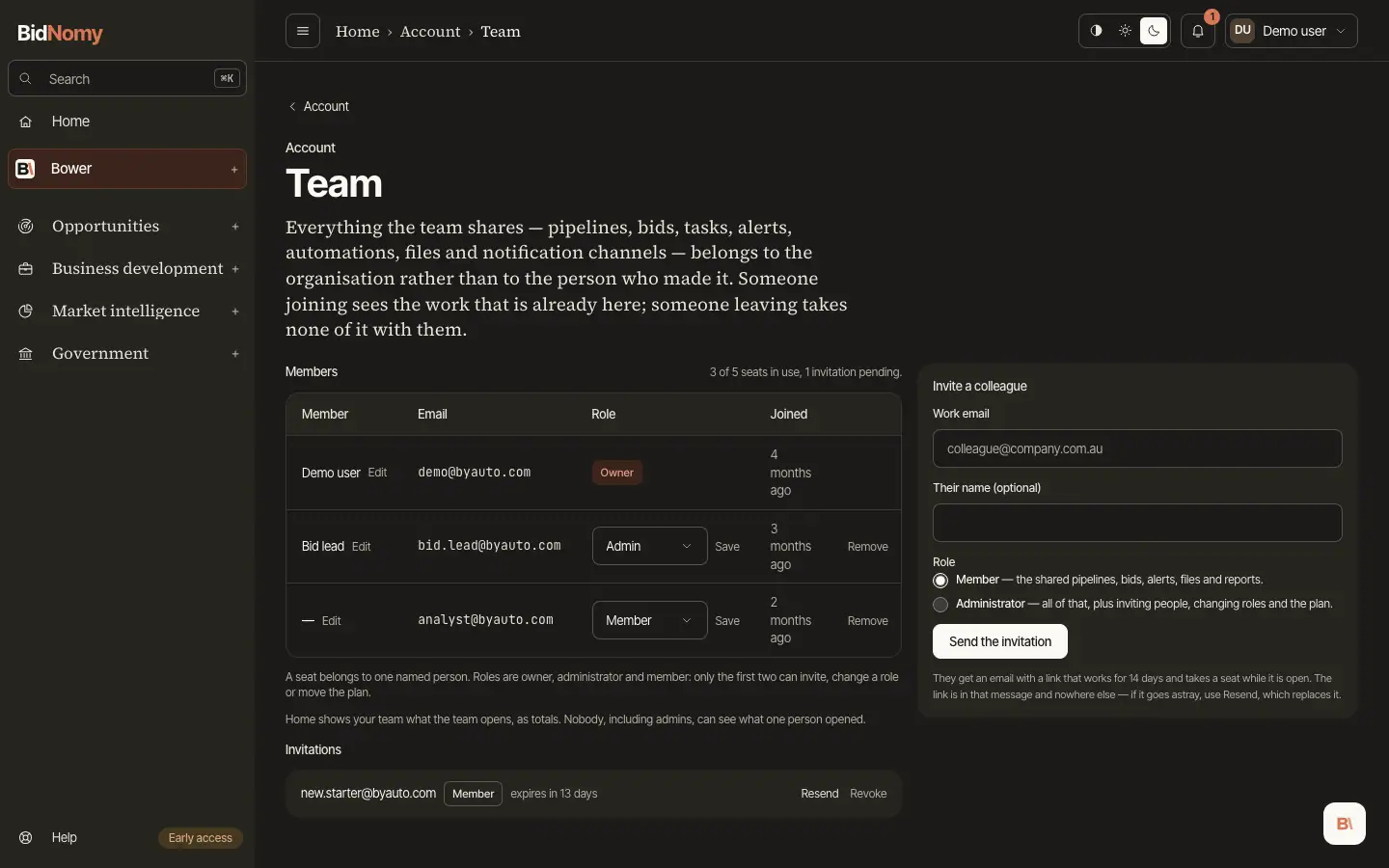Viewport: 1389px width, 868px height.
Task: Click the Owner role badge
Action: click(617, 473)
